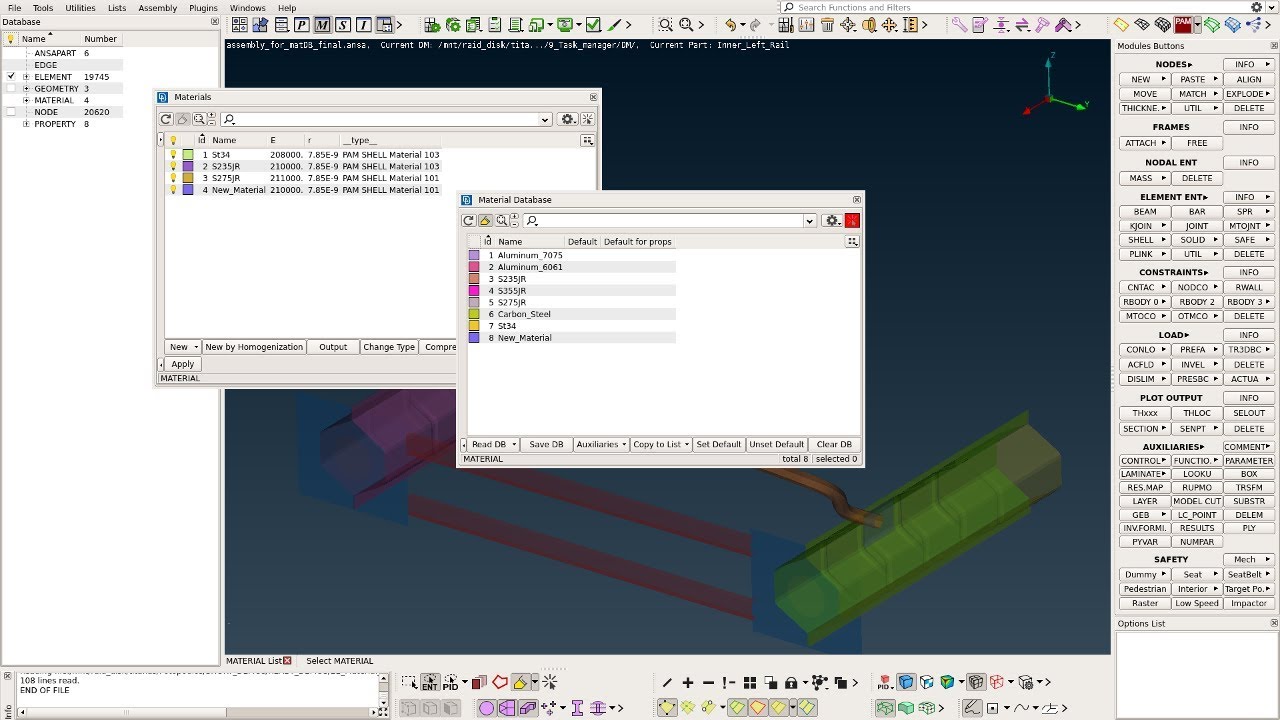Screen dimensions: 1280x720
Task: Open the gear settings in the Material Database window
Action: 832,221
